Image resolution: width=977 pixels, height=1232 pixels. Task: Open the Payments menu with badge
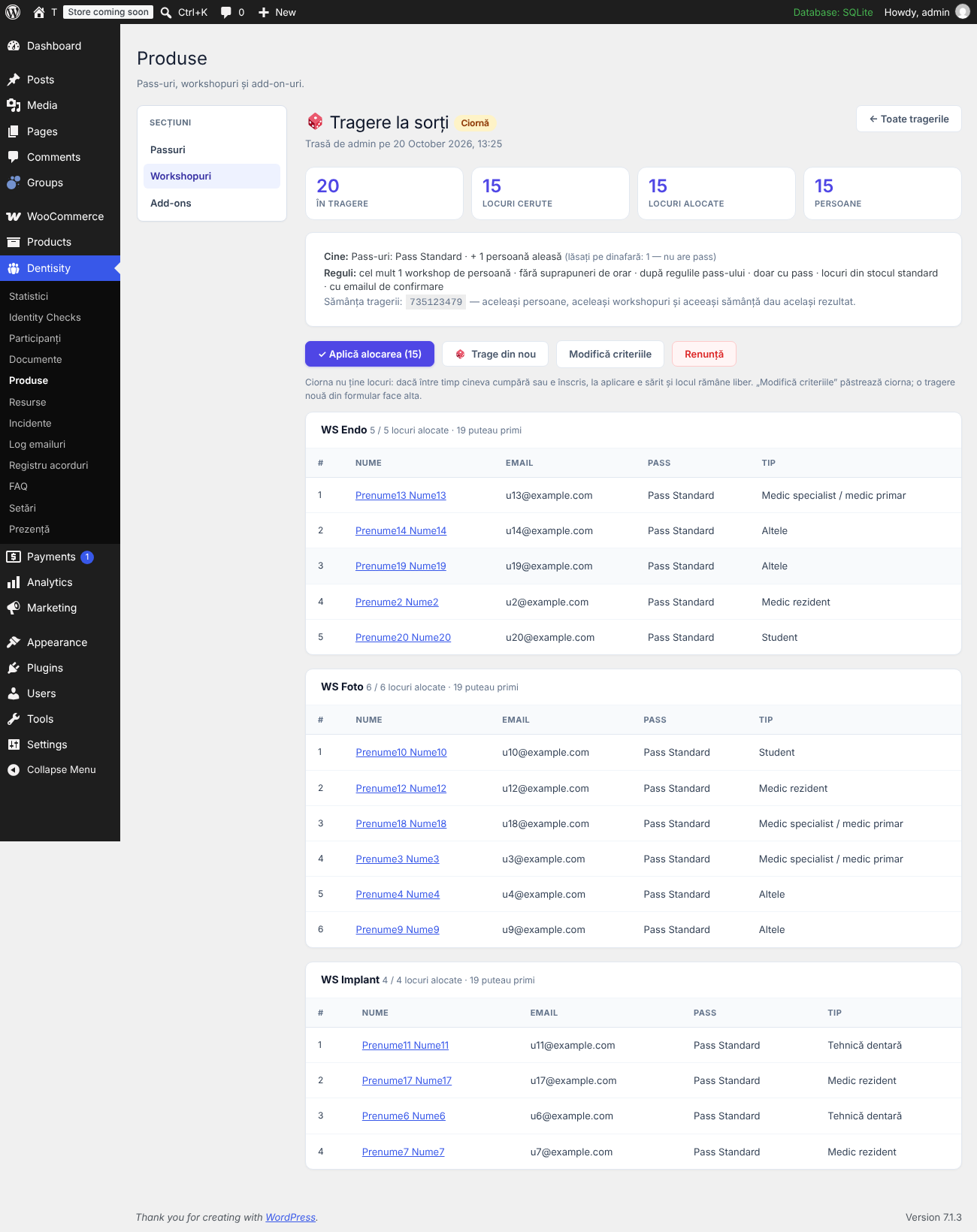coord(60,557)
